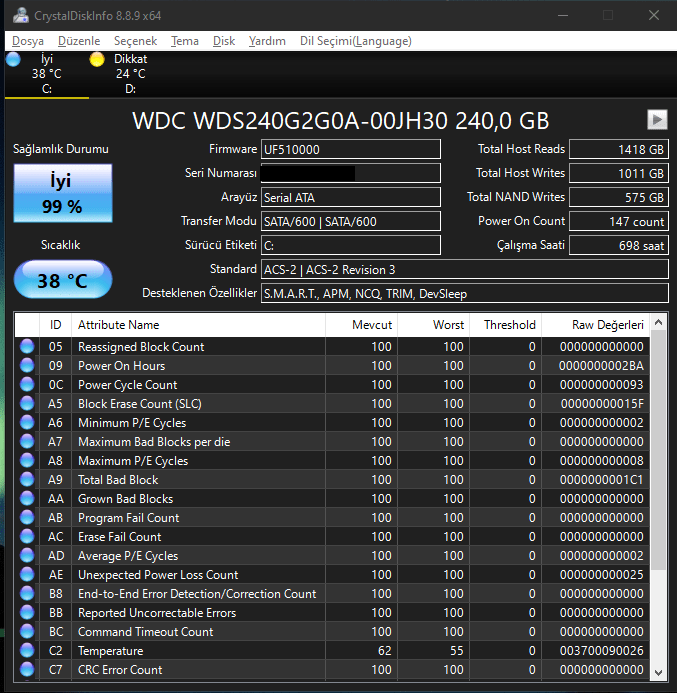677x693 pixels.
Task: Click the ID column header
Action: click(x=56, y=325)
